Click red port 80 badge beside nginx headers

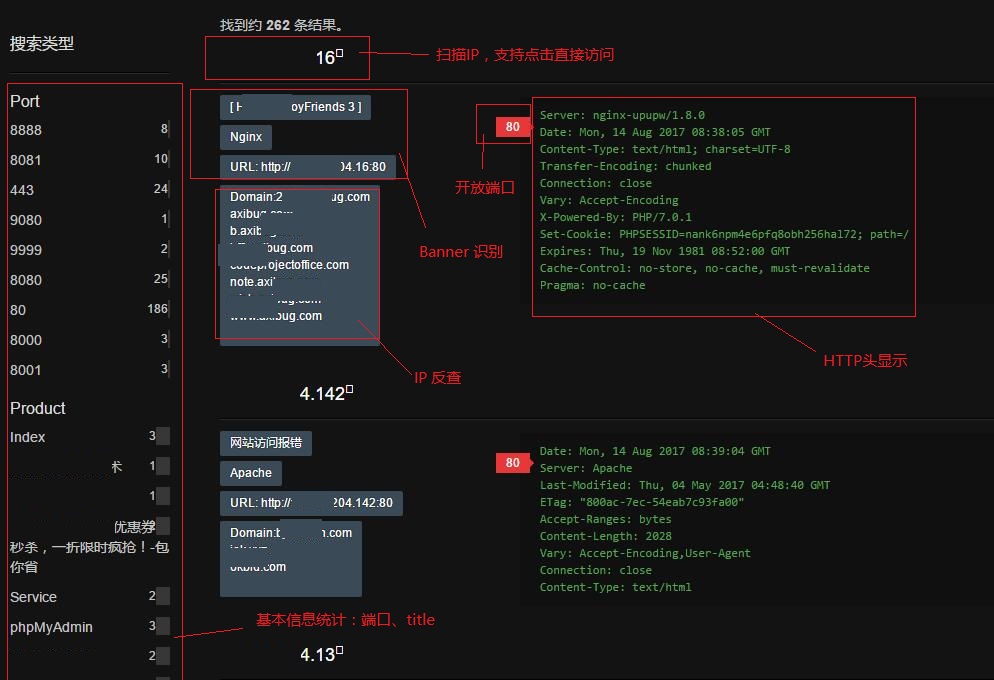pyautogui.click(x=512, y=127)
